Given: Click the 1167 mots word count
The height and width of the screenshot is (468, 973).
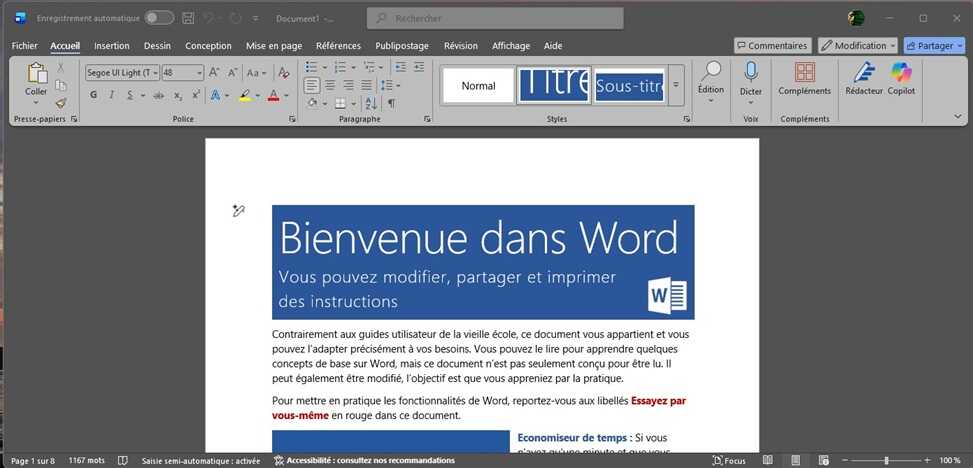Looking at the screenshot, I should tap(87, 461).
